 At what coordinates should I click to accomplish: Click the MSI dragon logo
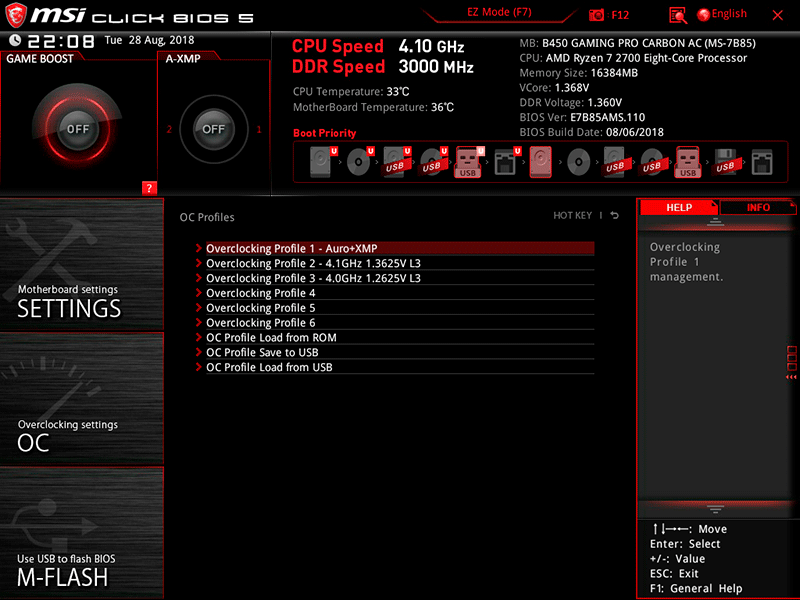click(x=16, y=13)
